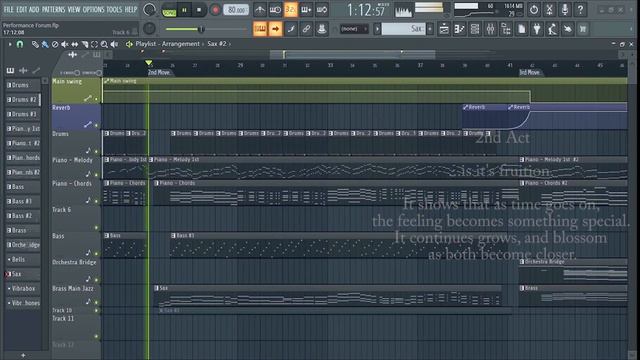Click the one-click audio recording microphone
The width and height of the screenshot is (640, 360).
565,9
